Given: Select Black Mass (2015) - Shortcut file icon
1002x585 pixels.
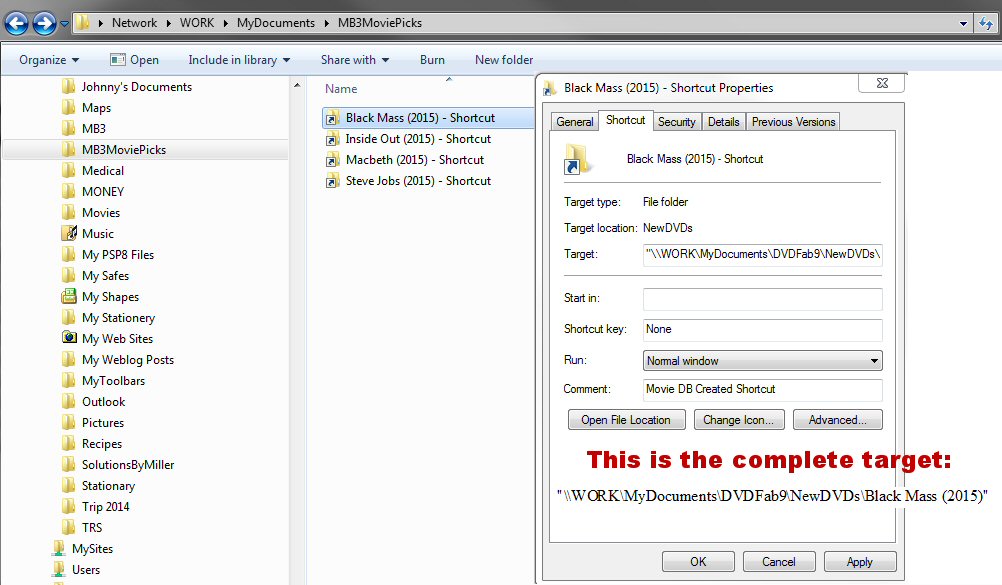Looking at the screenshot, I should tap(332, 118).
